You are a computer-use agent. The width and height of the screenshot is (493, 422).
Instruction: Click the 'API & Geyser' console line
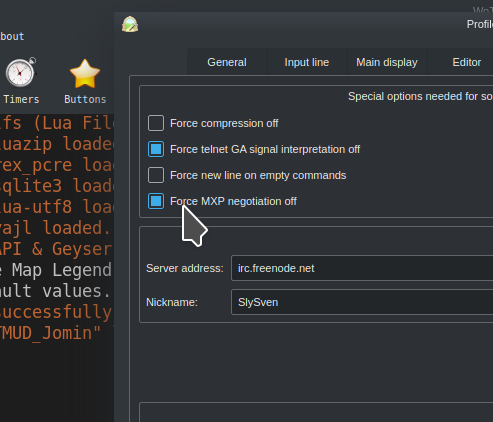[x=57, y=249]
